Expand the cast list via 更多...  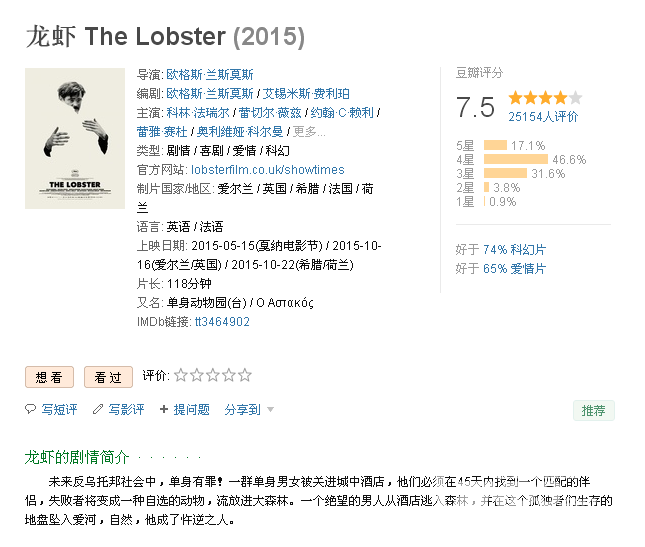[309, 132]
